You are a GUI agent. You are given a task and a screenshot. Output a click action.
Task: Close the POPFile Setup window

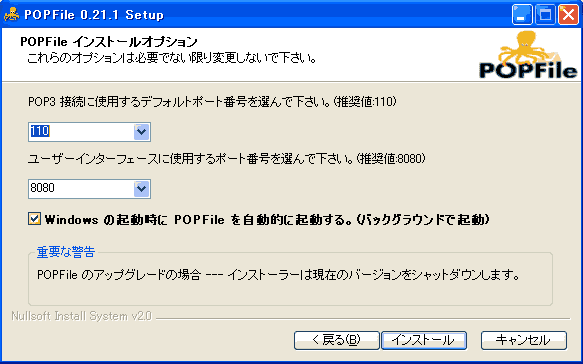click(x=568, y=15)
